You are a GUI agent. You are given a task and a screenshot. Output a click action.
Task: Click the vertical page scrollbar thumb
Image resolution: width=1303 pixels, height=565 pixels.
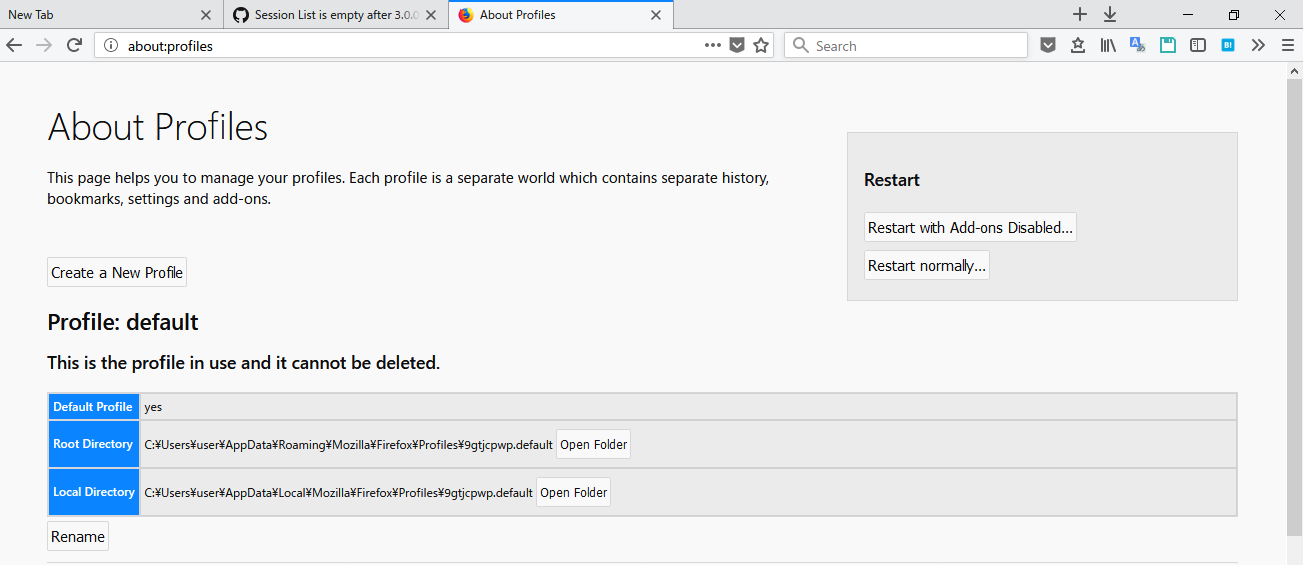point(1294,305)
